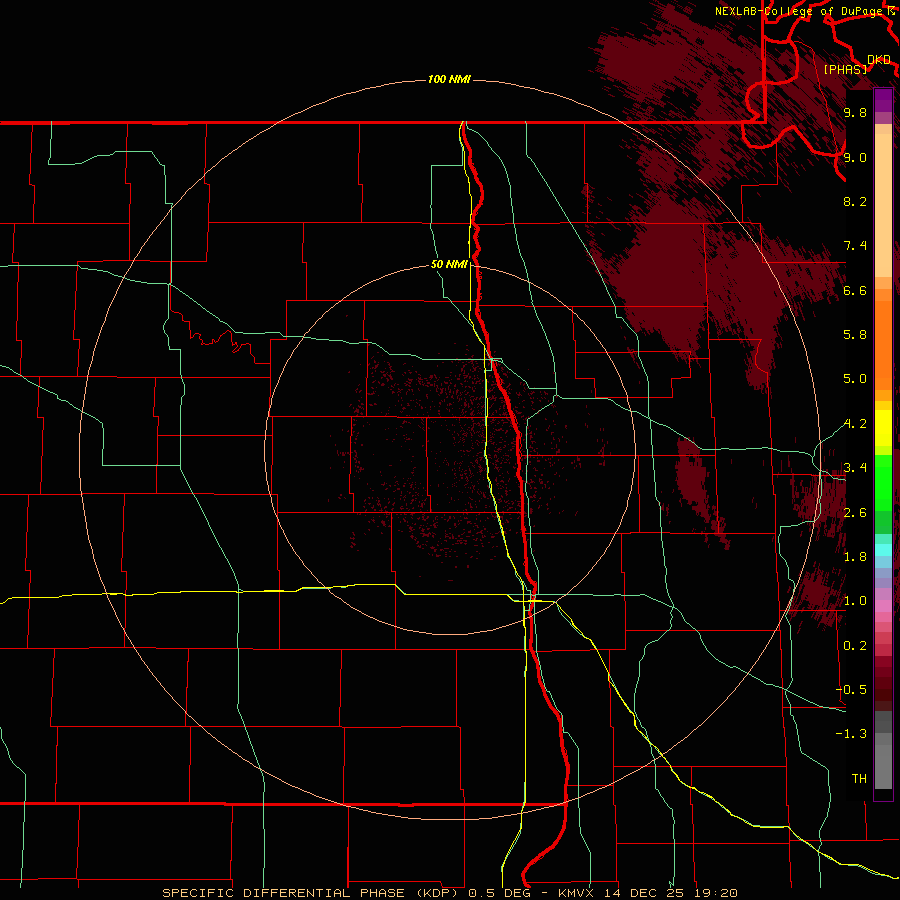Click the 8.2 scale value
Screen dimensions: 900x900
(x=855, y=201)
